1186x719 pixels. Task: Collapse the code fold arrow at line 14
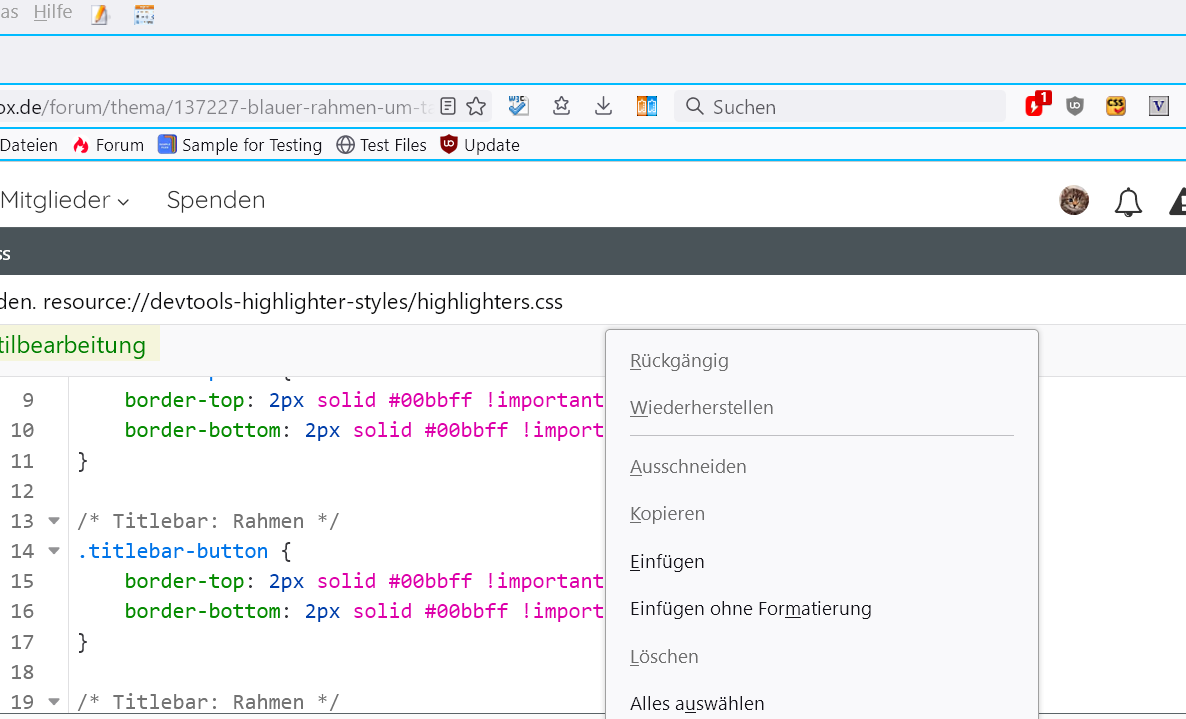(54, 551)
